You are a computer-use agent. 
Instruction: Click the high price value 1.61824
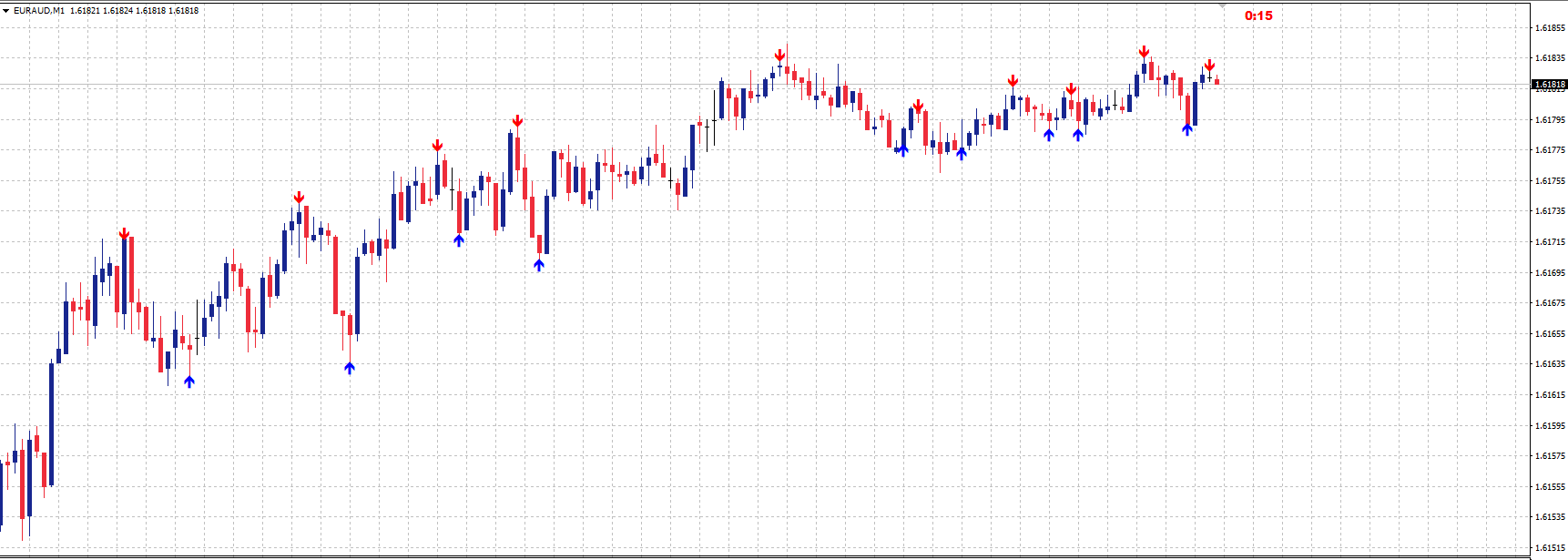(x=117, y=11)
